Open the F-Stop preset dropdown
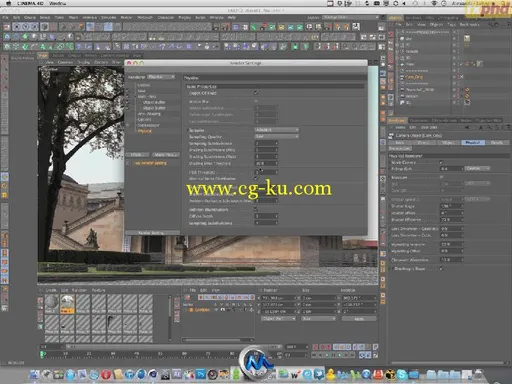This screenshot has height=384, width=512. 478,169
